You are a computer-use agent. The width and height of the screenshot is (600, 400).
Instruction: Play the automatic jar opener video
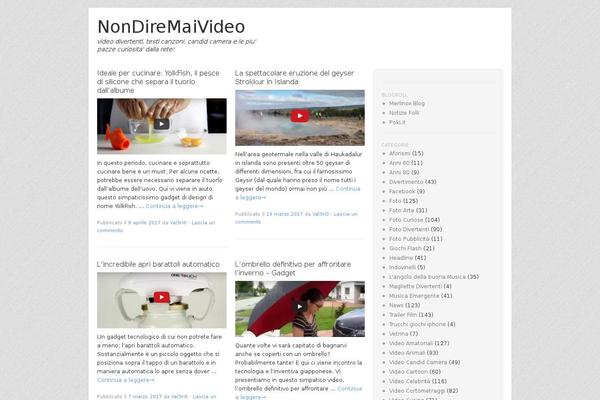coord(161,297)
